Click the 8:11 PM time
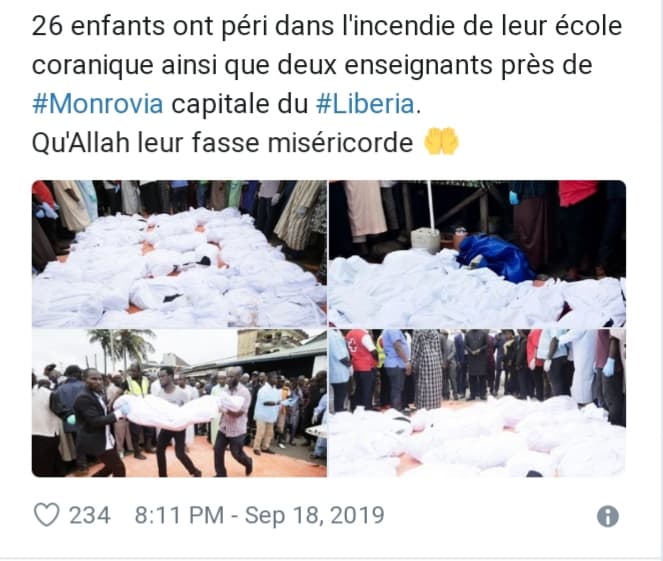 [179, 516]
